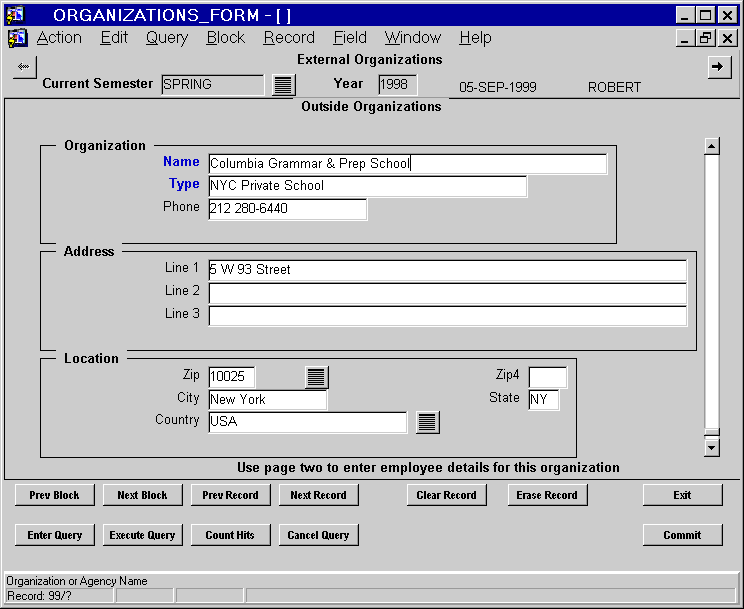
Task: Click the Country field showing USA
Action: [x=307, y=422]
